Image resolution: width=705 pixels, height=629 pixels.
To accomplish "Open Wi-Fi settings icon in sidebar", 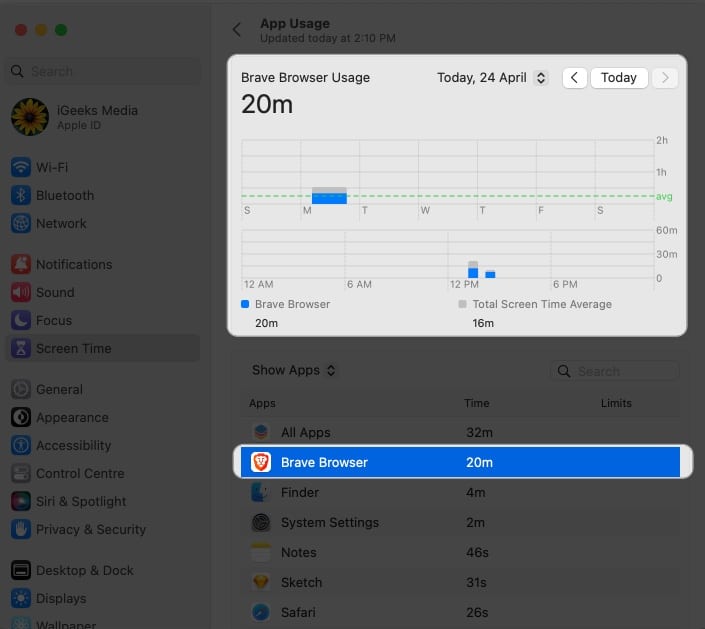I will click(21, 167).
